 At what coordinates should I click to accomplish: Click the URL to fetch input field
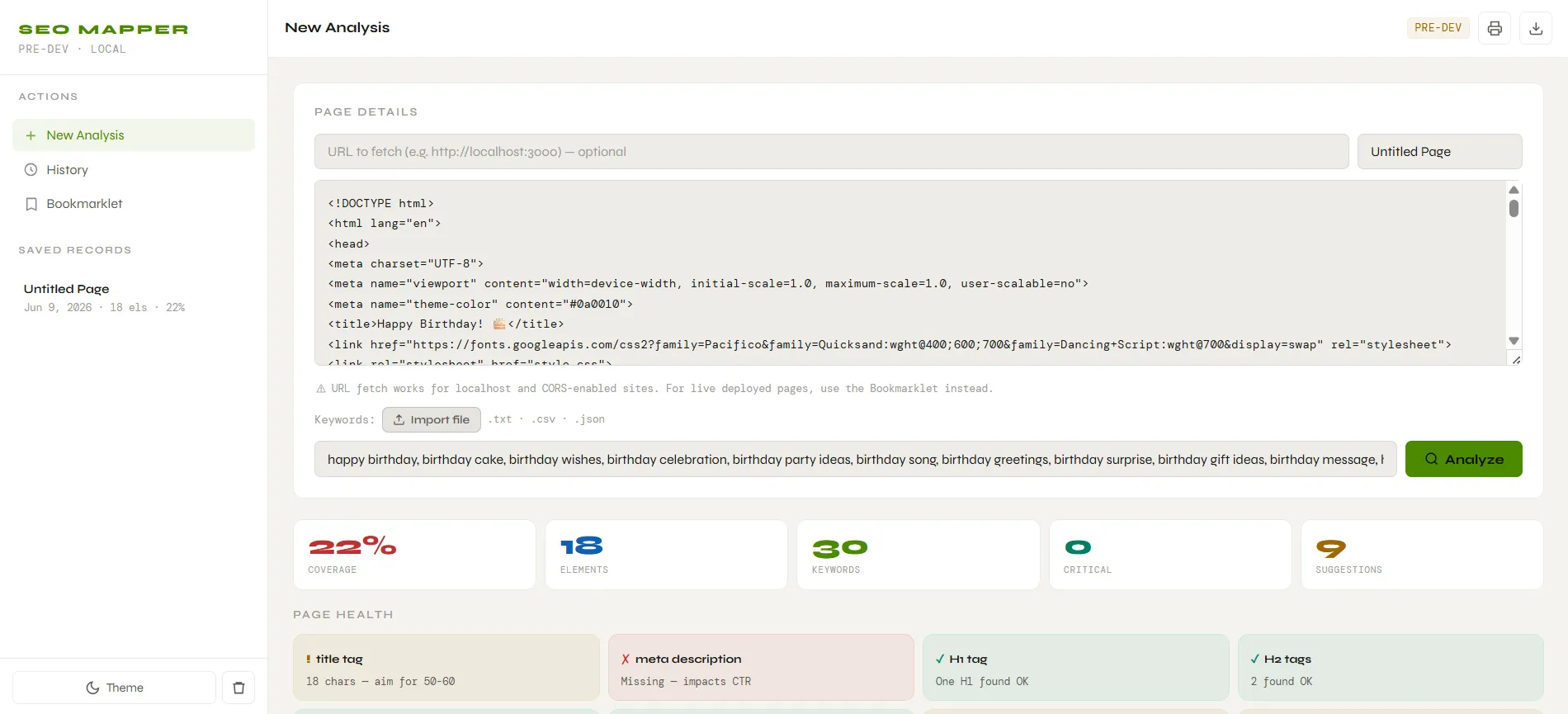pyautogui.click(x=831, y=152)
